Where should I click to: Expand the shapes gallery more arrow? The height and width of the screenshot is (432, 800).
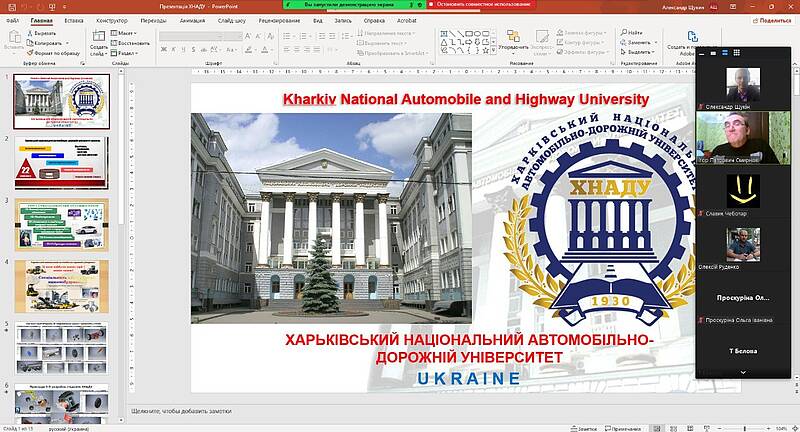(494, 51)
